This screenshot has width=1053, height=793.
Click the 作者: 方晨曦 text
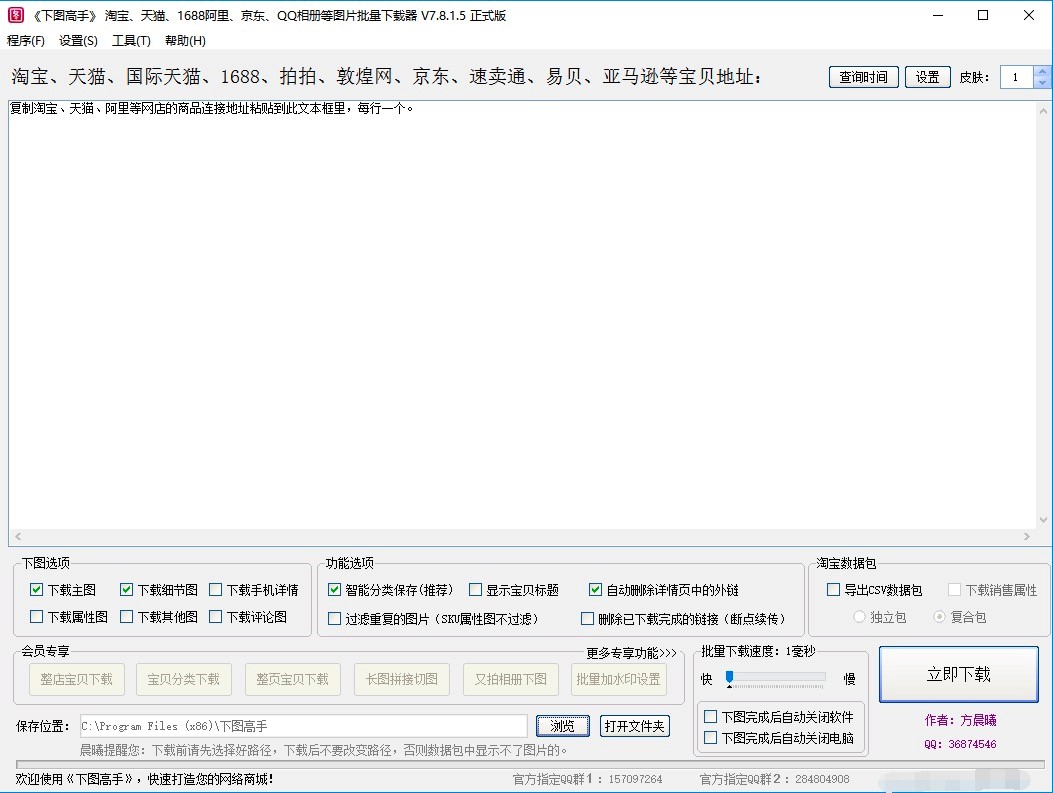click(960, 720)
